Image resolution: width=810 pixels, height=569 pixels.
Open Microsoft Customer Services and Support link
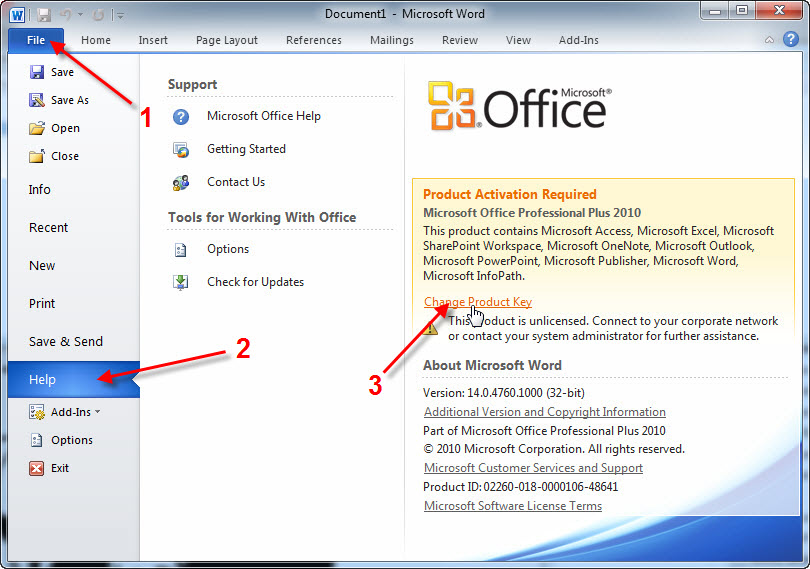[533, 468]
